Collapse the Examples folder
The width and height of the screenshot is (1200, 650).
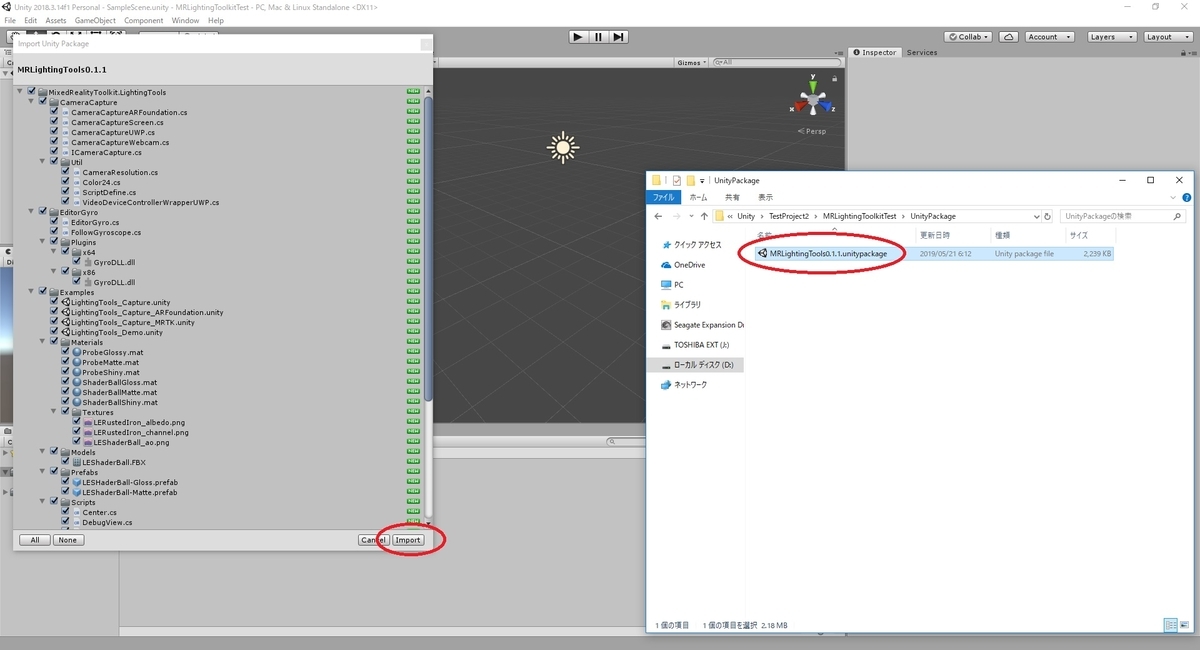pos(32,292)
